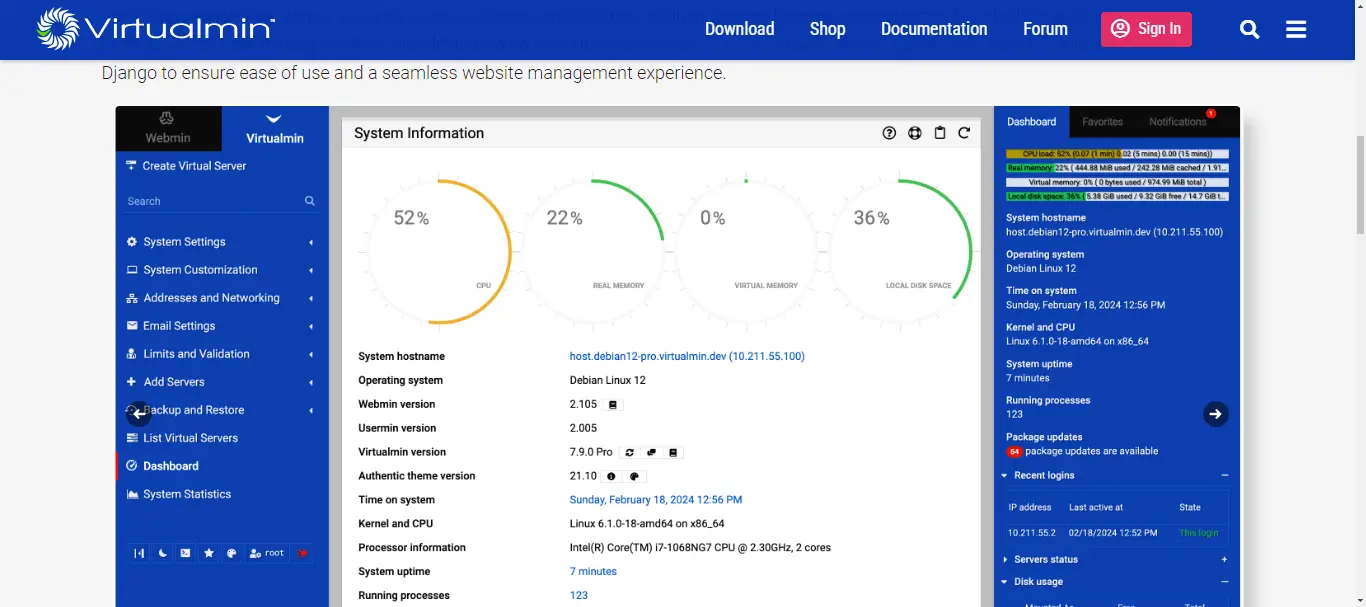The width and height of the screenshot is (1366, 607).
Task: Click the info icon beside Authentic theme version
Action: click(611, 477)
